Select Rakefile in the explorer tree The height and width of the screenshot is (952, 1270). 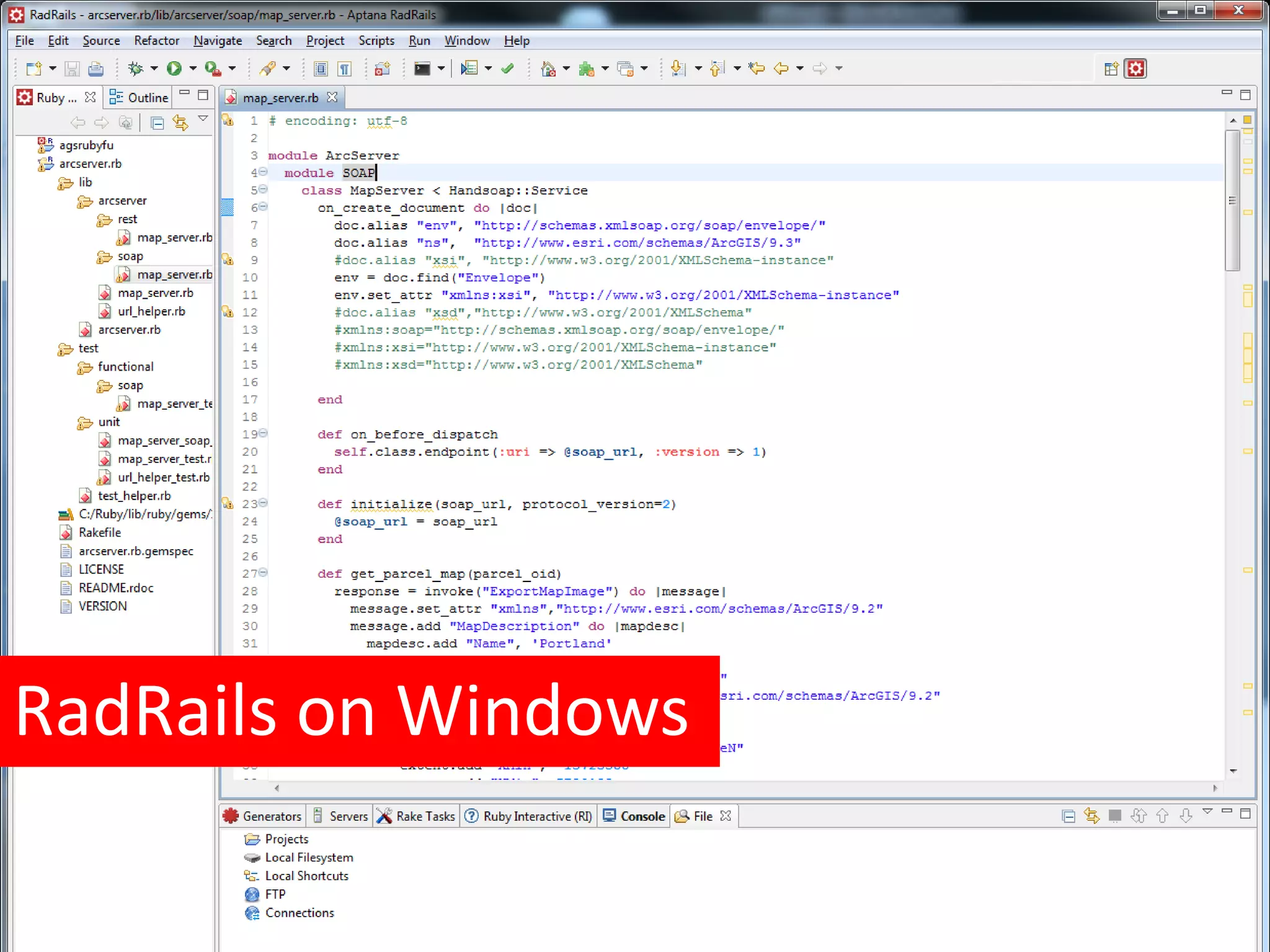tap(99, 533)
